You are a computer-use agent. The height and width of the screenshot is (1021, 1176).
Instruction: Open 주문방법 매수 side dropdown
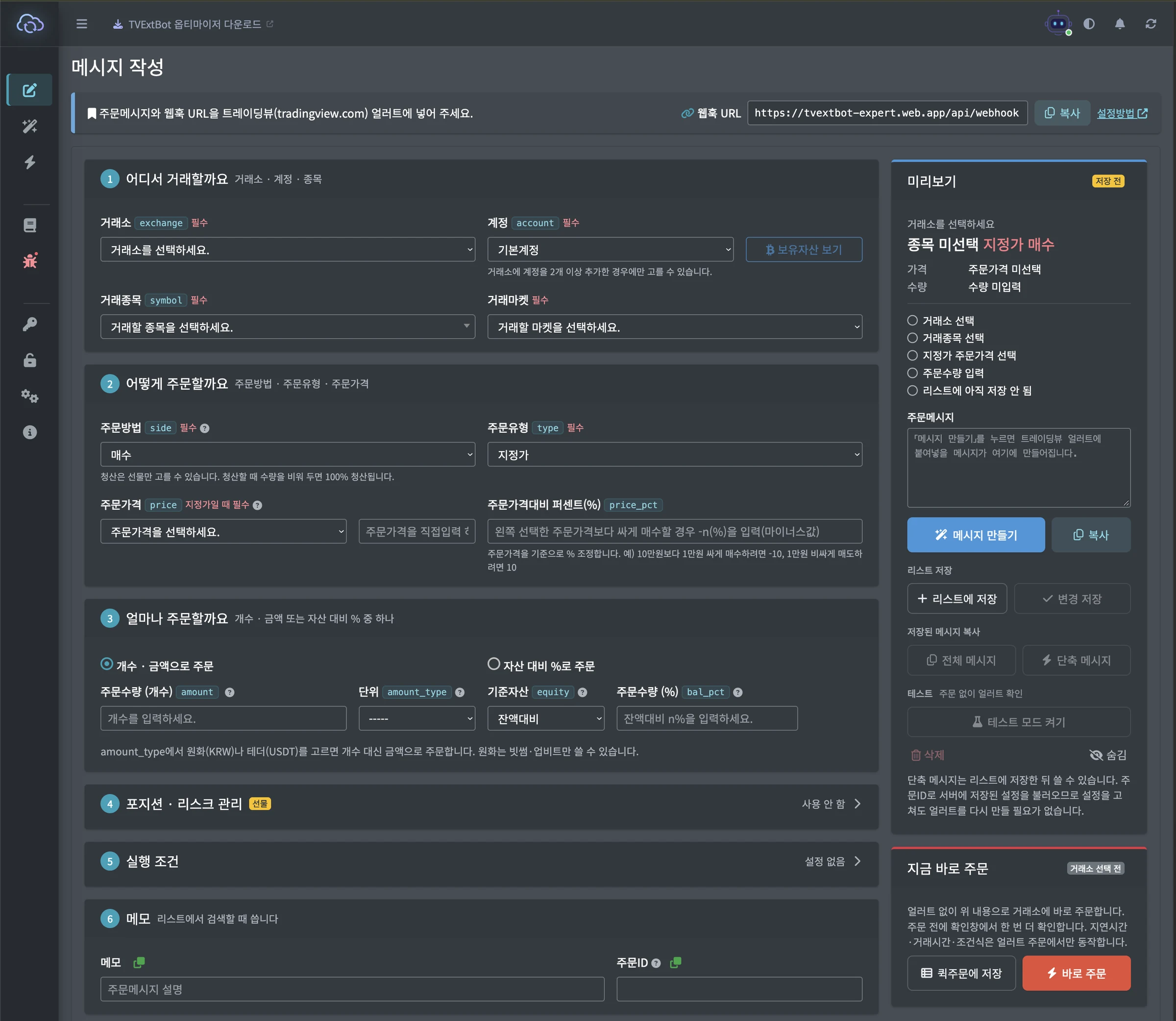coord(288,455)
